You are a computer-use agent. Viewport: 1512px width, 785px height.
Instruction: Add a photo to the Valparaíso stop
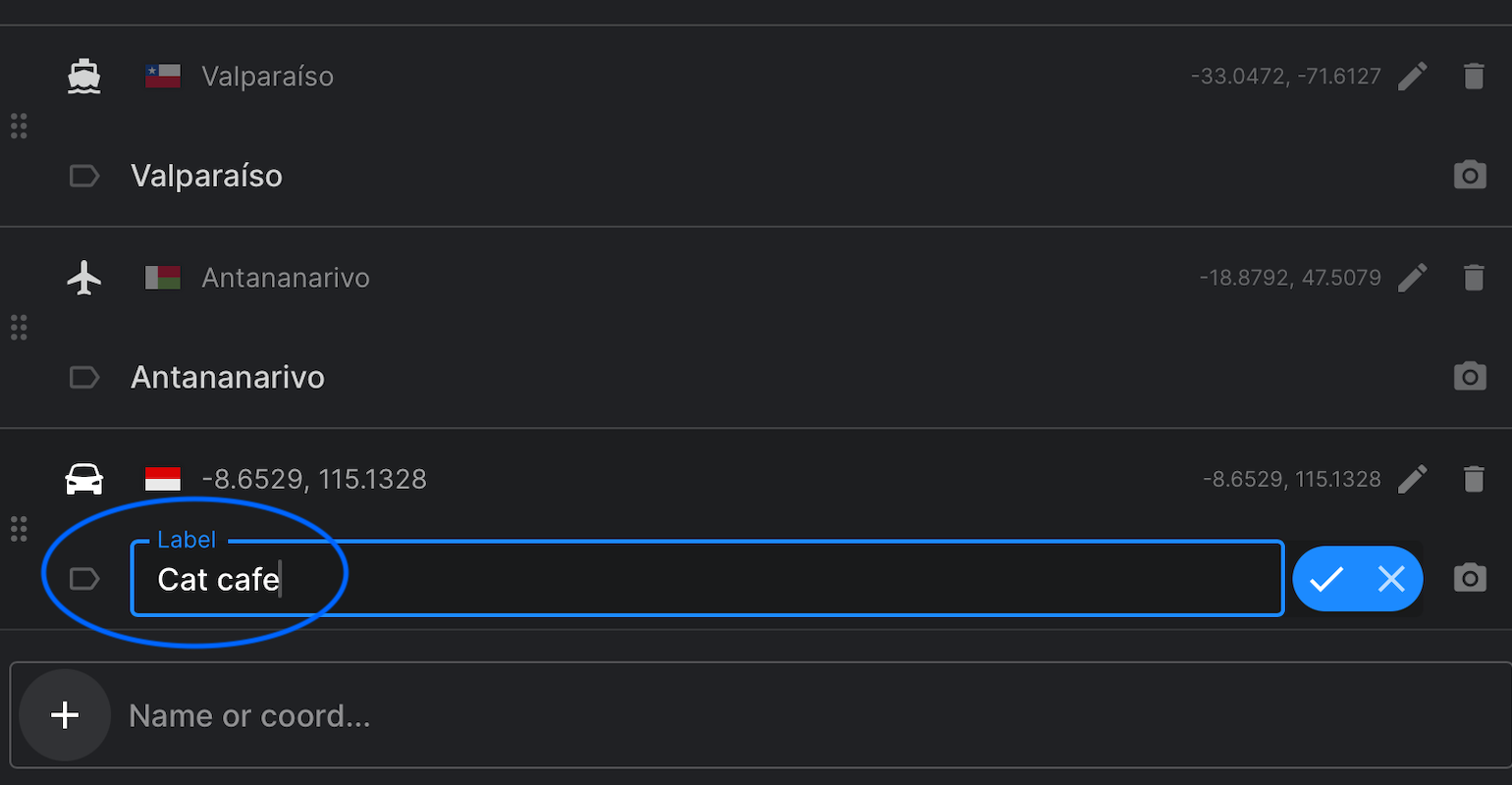pos(1469,176)
